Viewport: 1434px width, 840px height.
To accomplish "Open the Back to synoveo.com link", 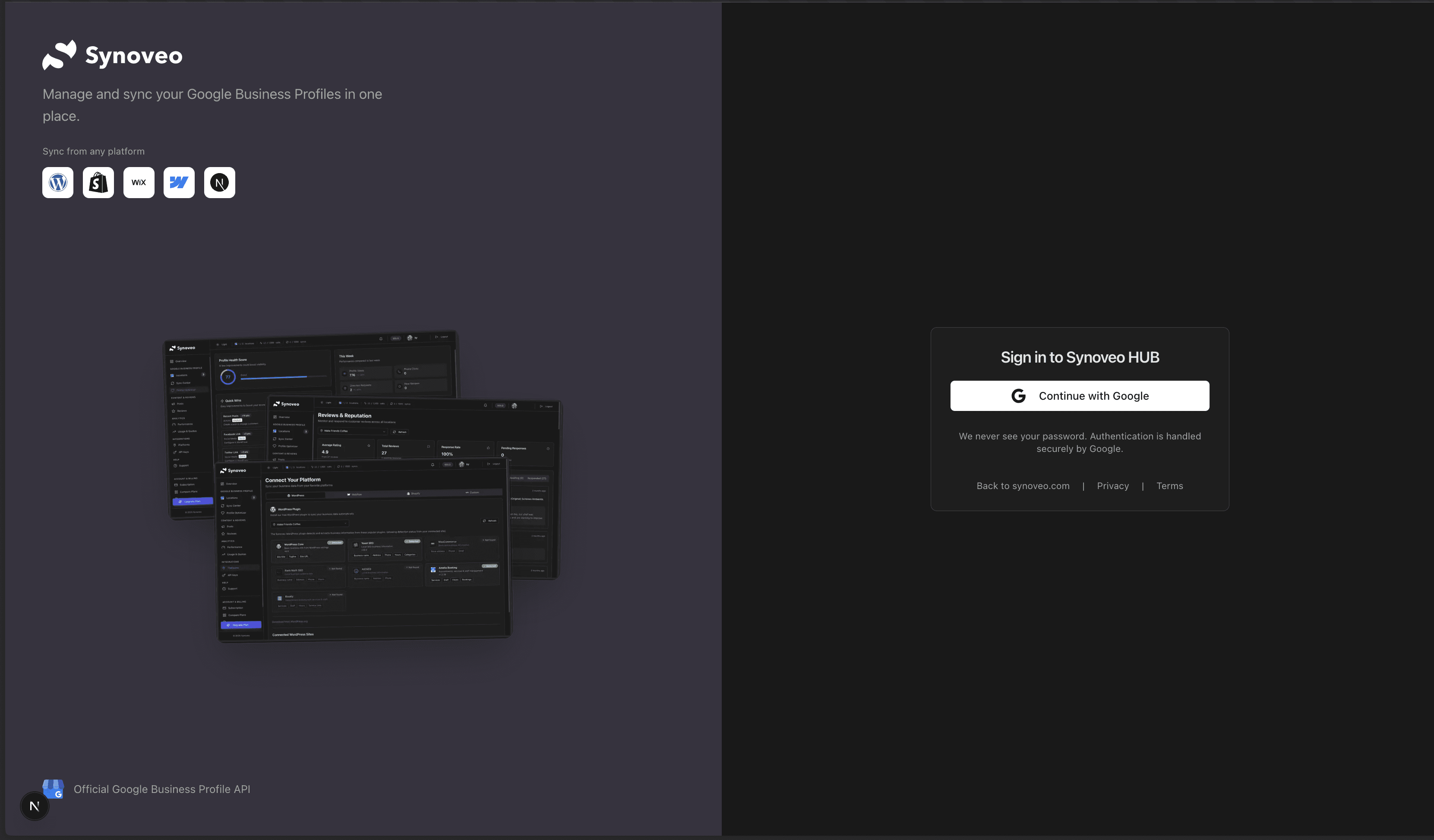I will [x=1023, y=486].
